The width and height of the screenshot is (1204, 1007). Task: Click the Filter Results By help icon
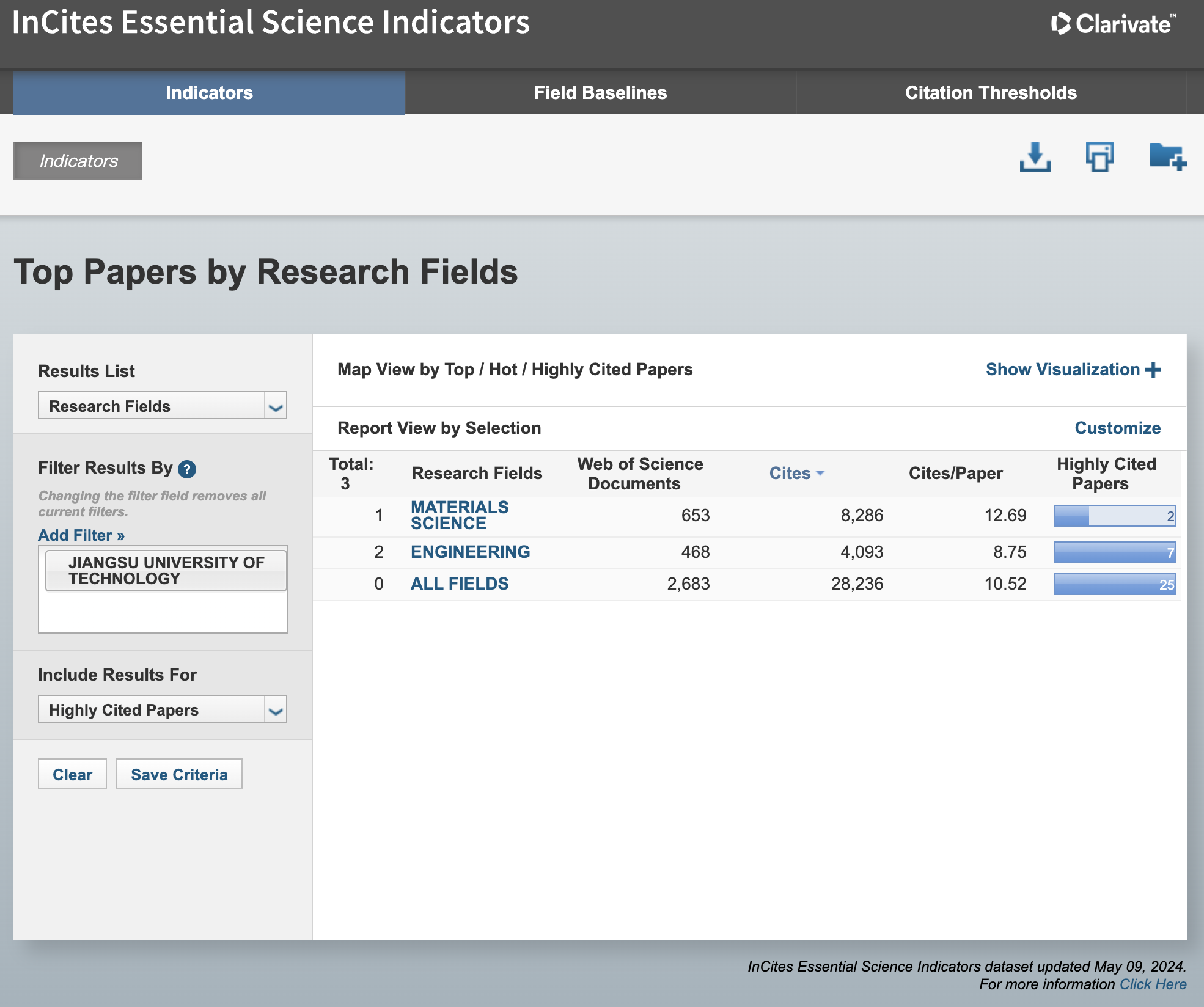click(187, 469)
